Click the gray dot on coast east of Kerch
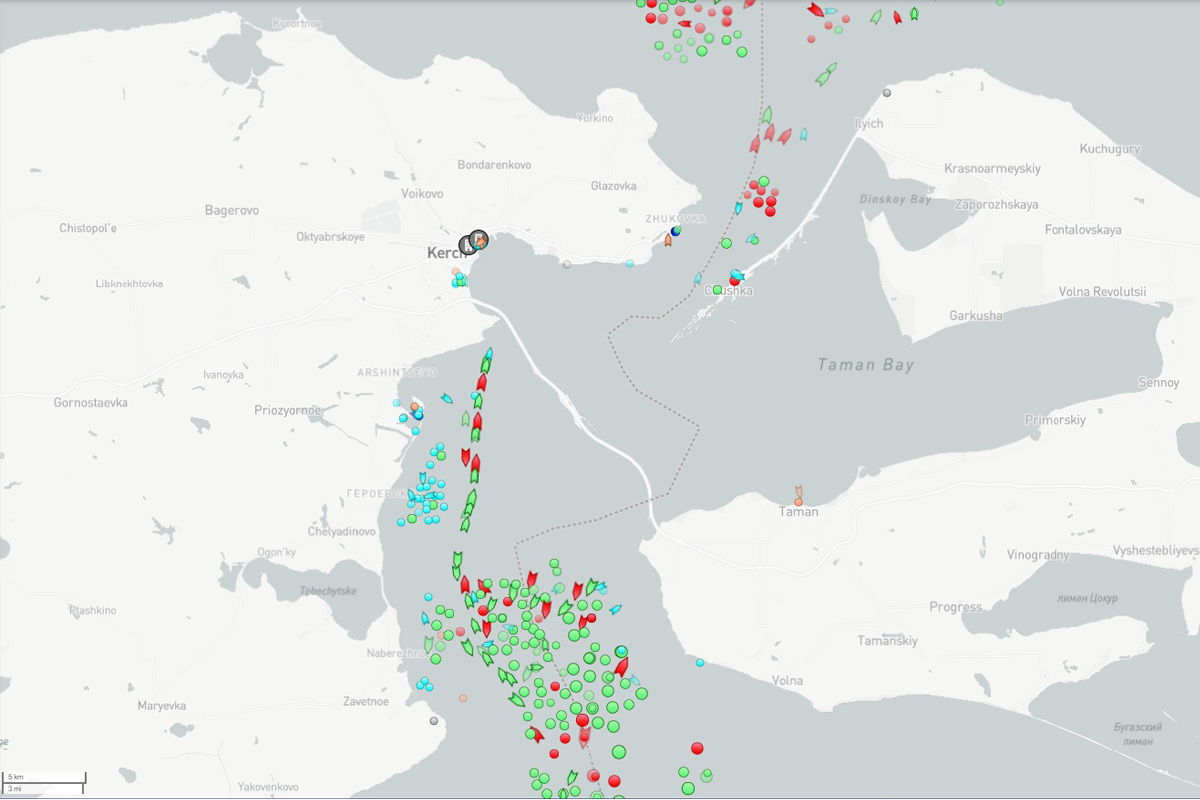The image size is (1200, 800). pos(567,264)
